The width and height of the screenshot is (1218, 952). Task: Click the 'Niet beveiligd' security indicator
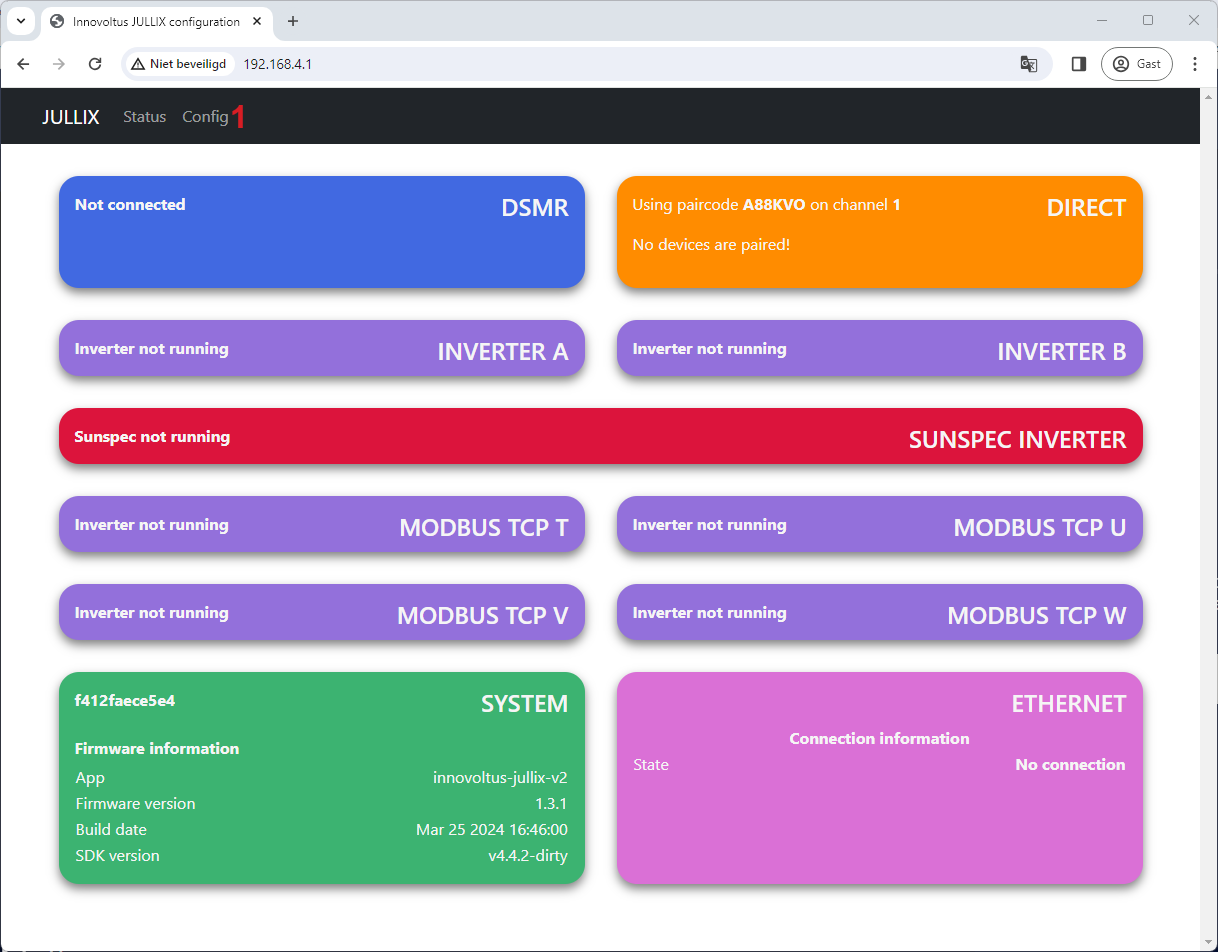pyautogui.click(x=179, y=64)
